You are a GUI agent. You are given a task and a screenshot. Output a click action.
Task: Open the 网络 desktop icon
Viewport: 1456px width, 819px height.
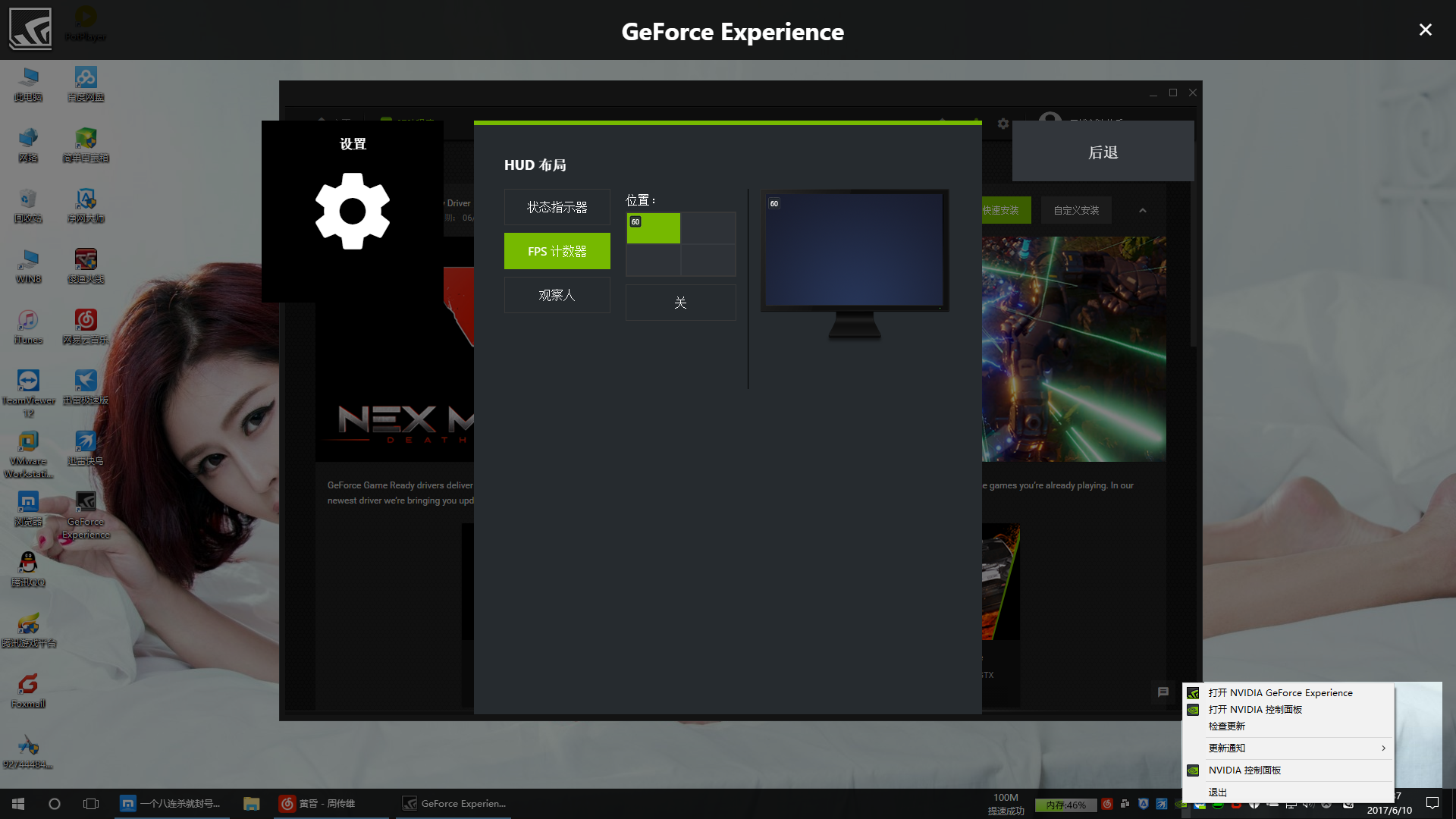(28, 145)
